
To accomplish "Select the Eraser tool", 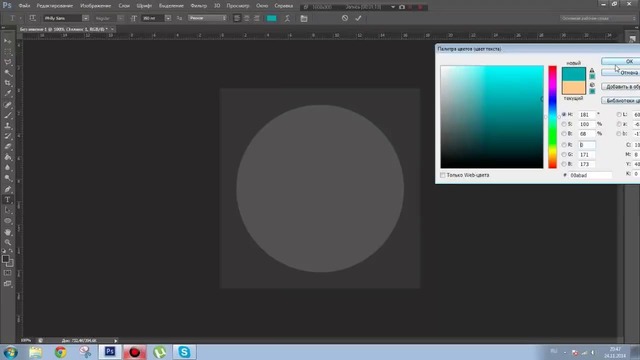I will (8, 147).
